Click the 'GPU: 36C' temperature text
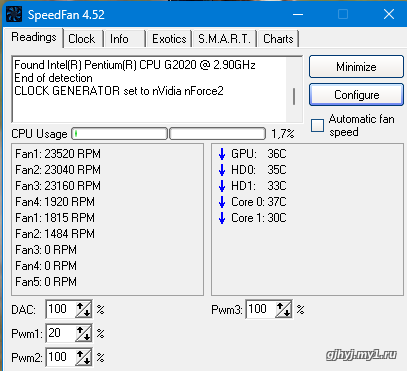The height and width of the screenshot is (371, 407). click(259, 154)
